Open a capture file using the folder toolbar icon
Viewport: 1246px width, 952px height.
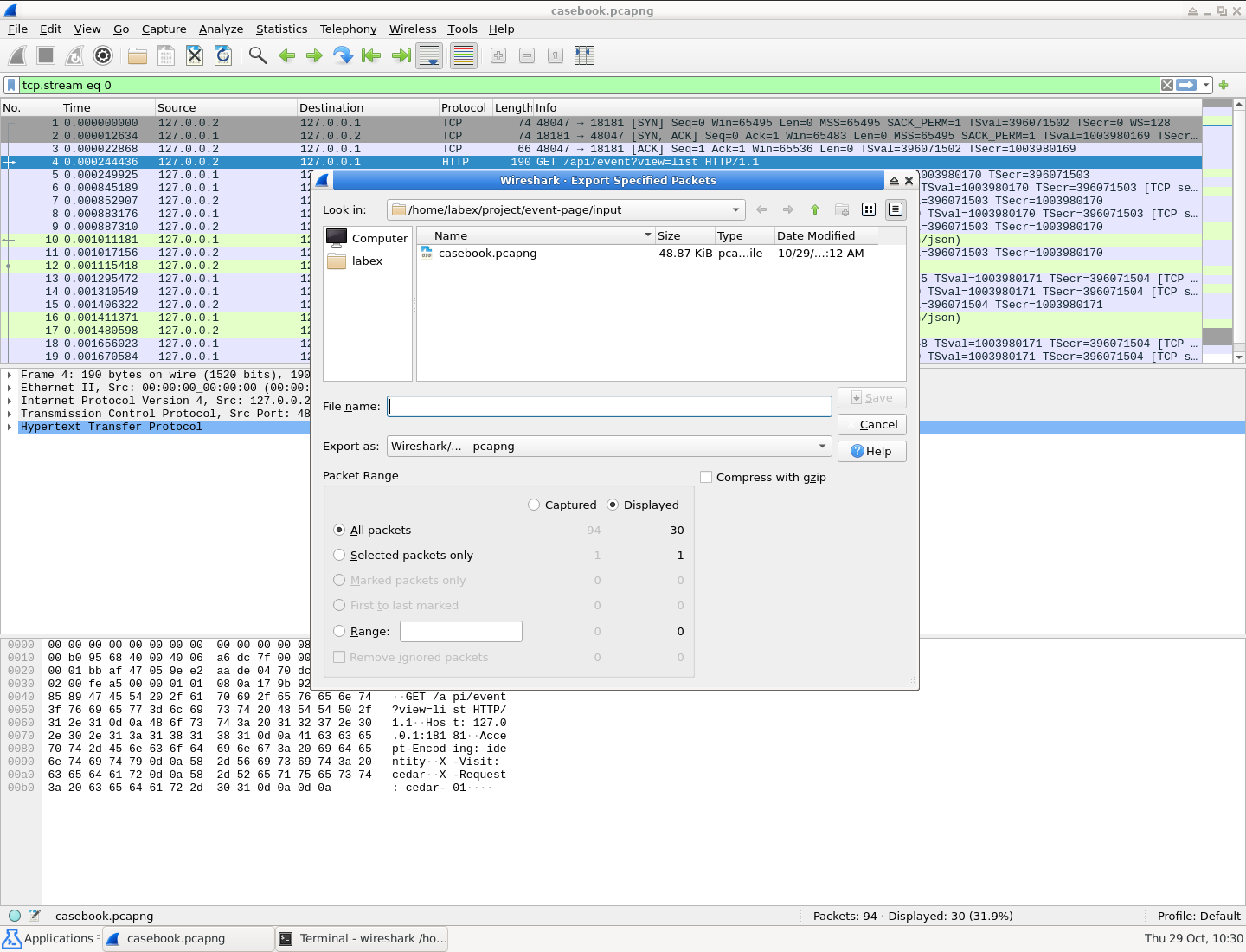pos(138,56)
